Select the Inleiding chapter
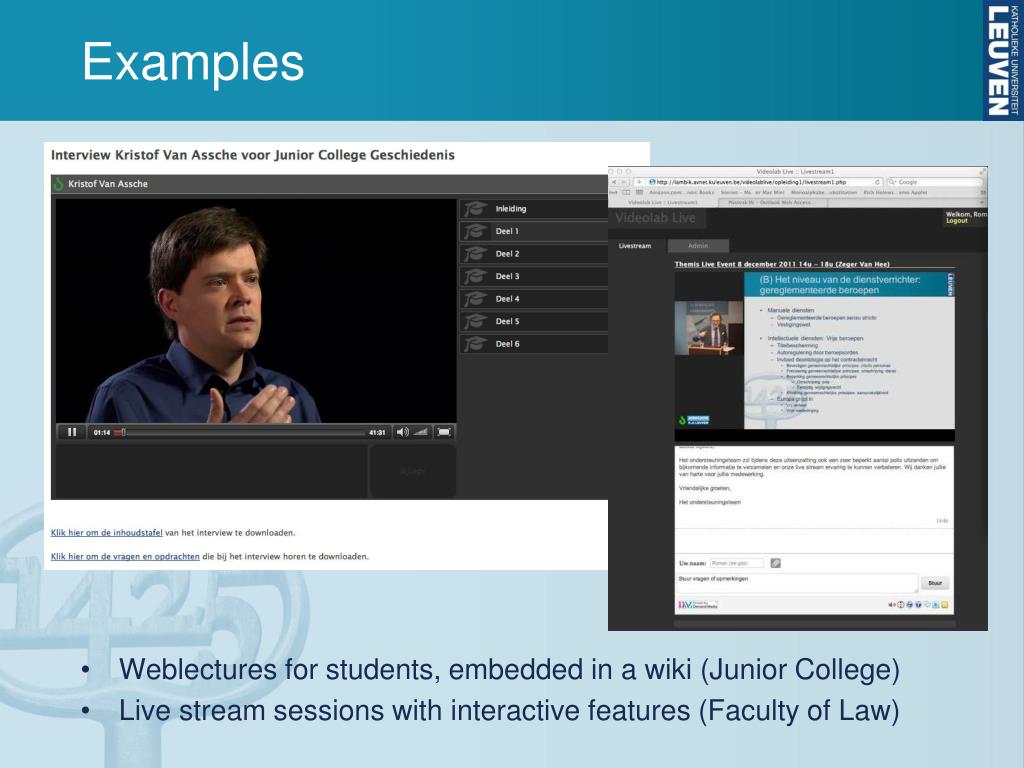Screen dimensions: 1024x768 coord(534,209)
